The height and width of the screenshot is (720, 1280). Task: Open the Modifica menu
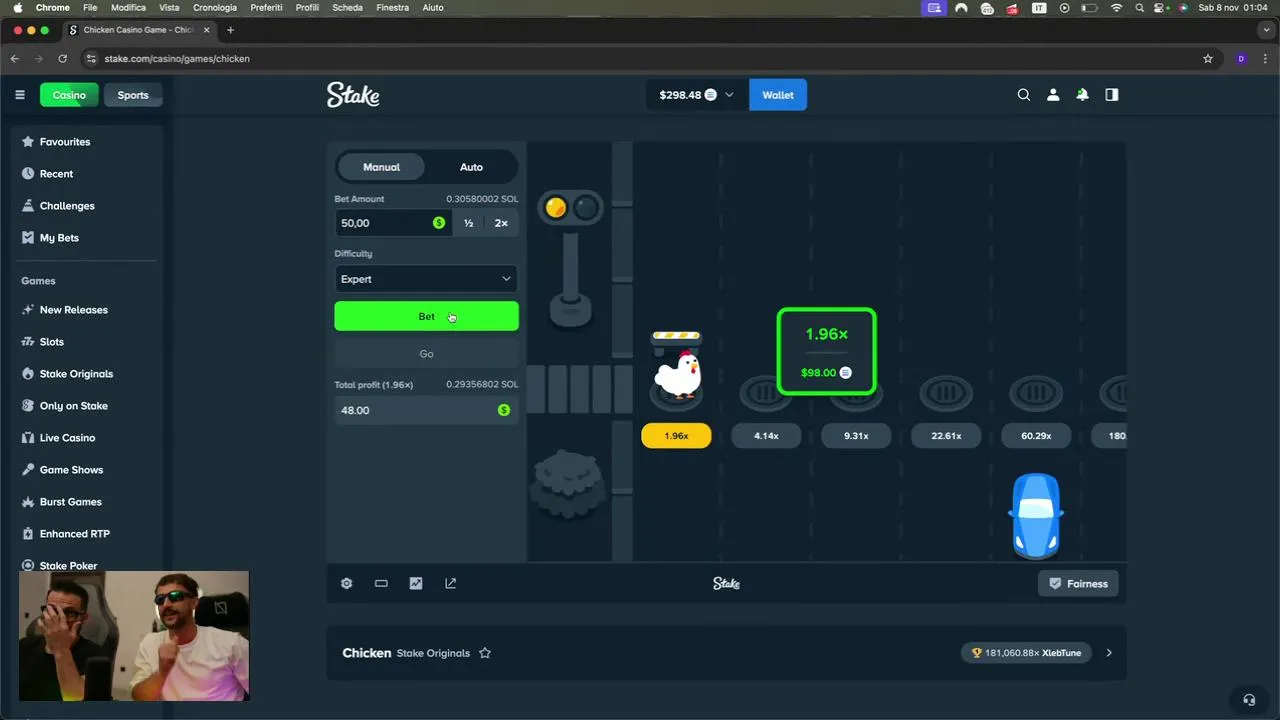click(x=128, y=7)
